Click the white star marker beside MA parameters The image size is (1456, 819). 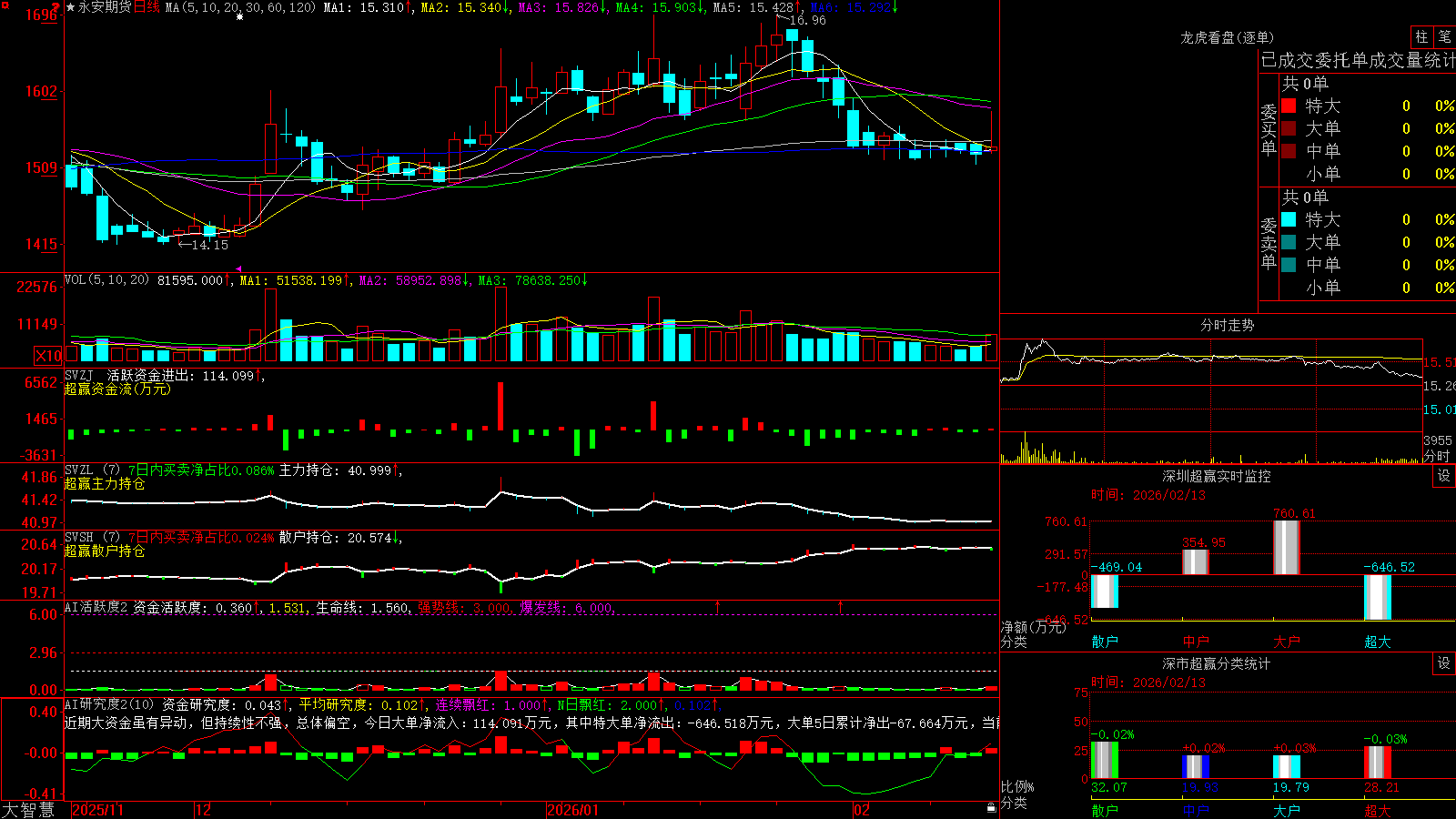[240, 16]
